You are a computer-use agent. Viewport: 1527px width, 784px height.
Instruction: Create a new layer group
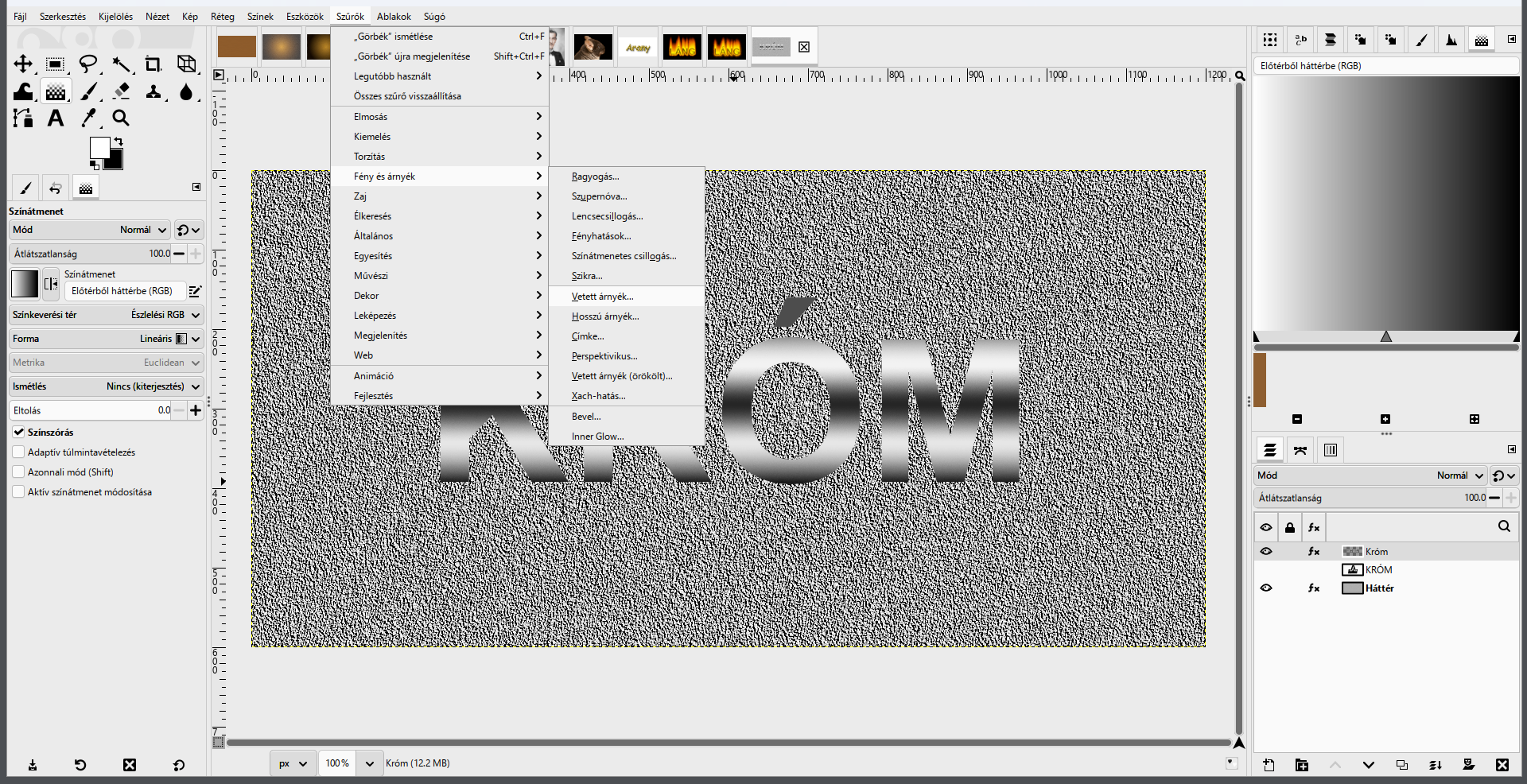coord(1301,765)
